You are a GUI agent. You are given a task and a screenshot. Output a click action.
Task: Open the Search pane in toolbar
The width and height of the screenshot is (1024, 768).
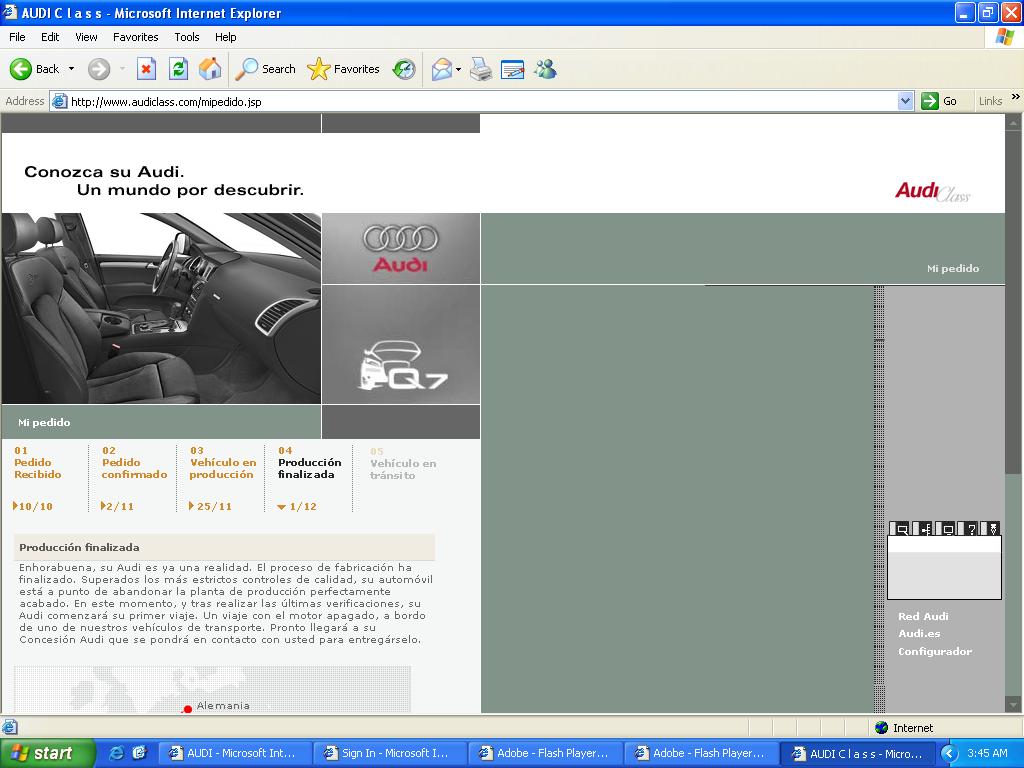coord(265,69)
